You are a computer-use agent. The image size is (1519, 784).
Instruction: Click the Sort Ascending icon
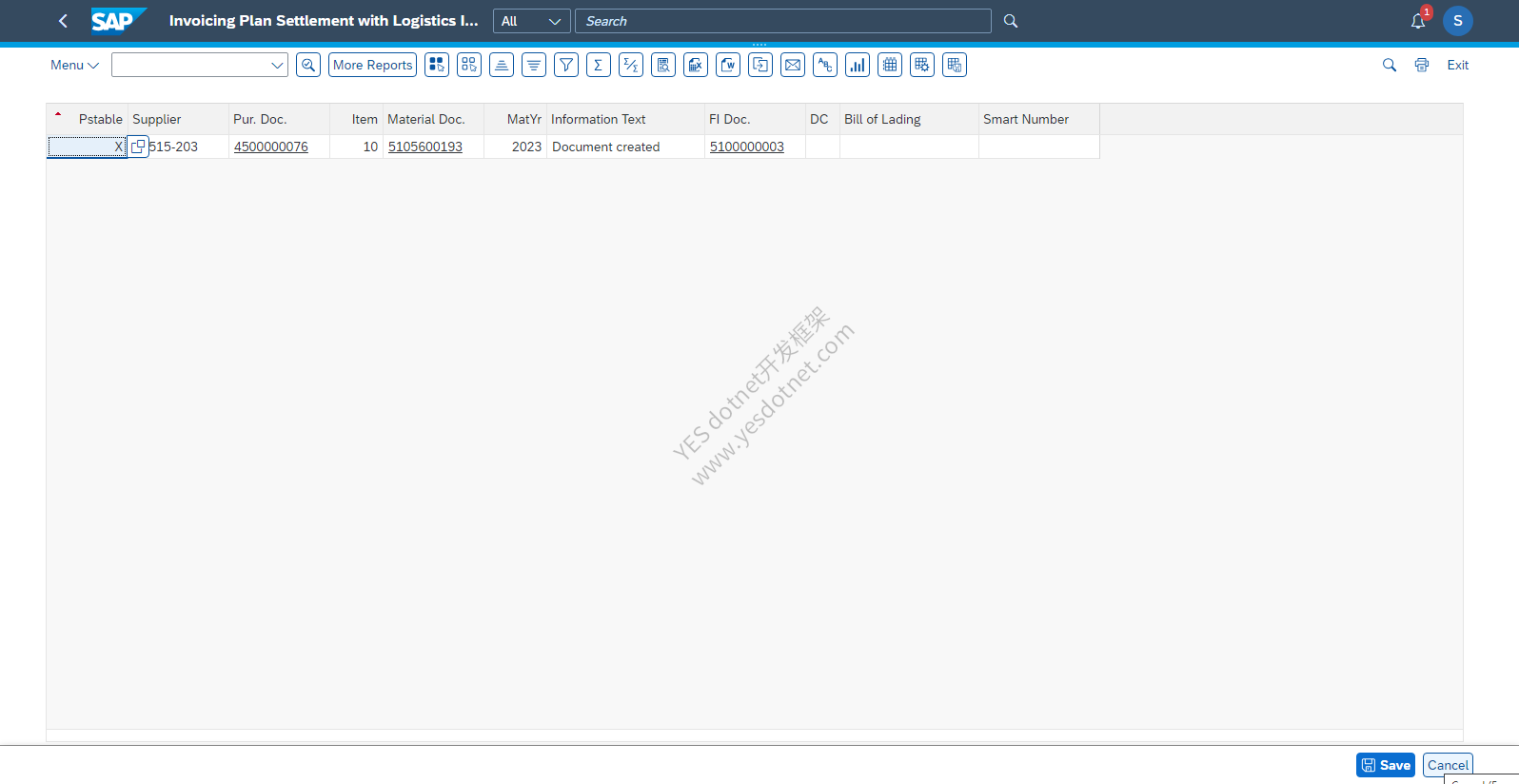click(502, 65)
